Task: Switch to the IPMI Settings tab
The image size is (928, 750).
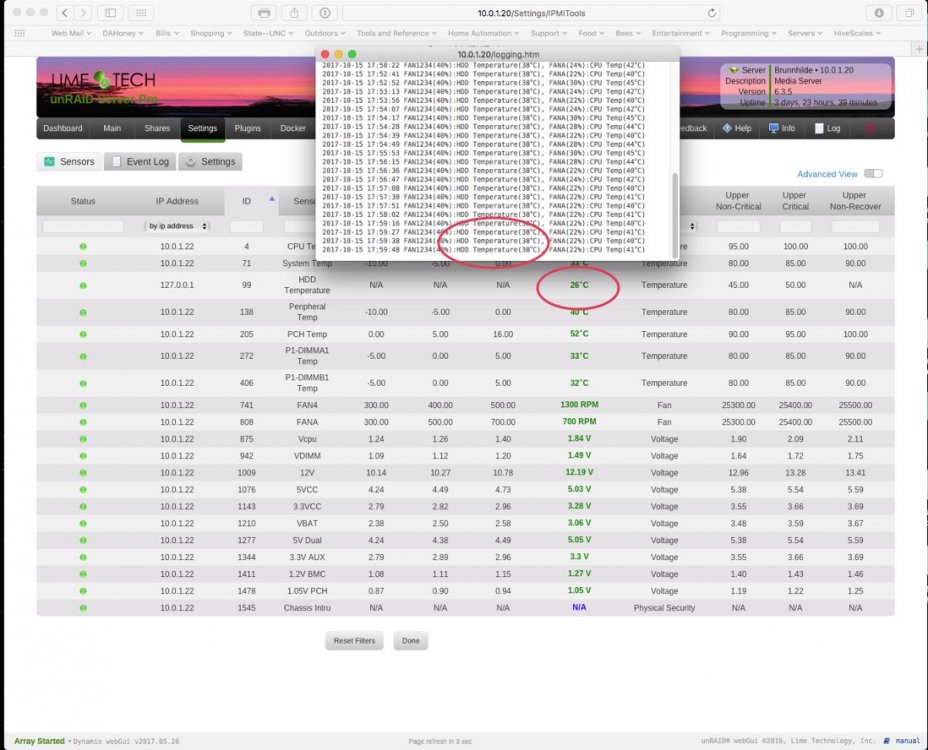Action: coord(210,162)
